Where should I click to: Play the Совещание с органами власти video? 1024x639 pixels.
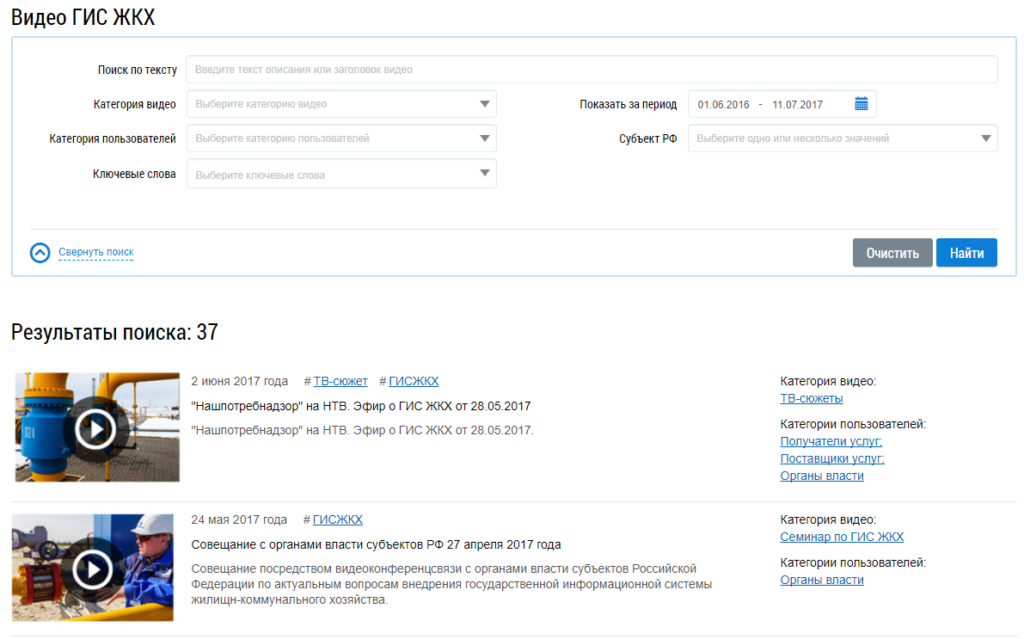click(x=93, y=568)
